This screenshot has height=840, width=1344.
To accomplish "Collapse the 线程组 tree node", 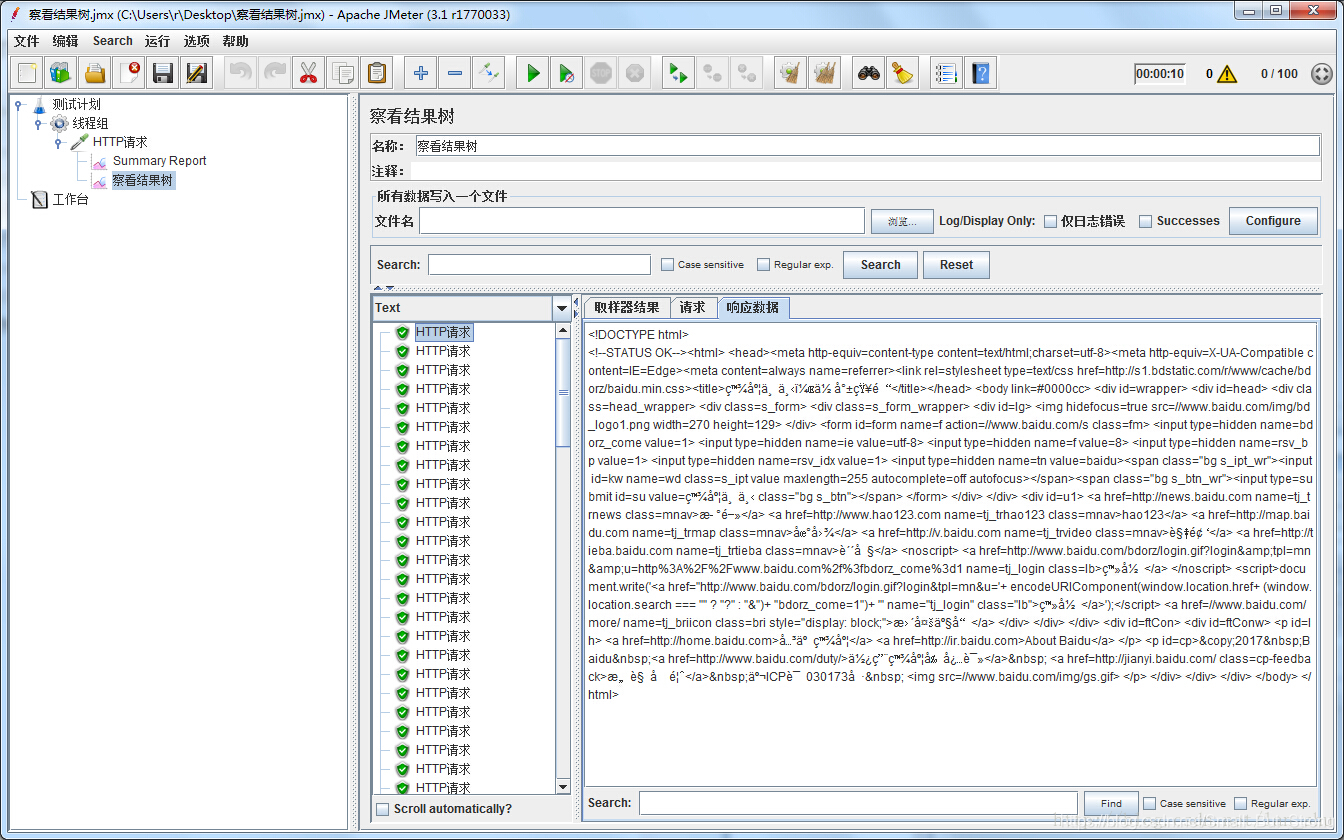I will (x=38, y=123).
